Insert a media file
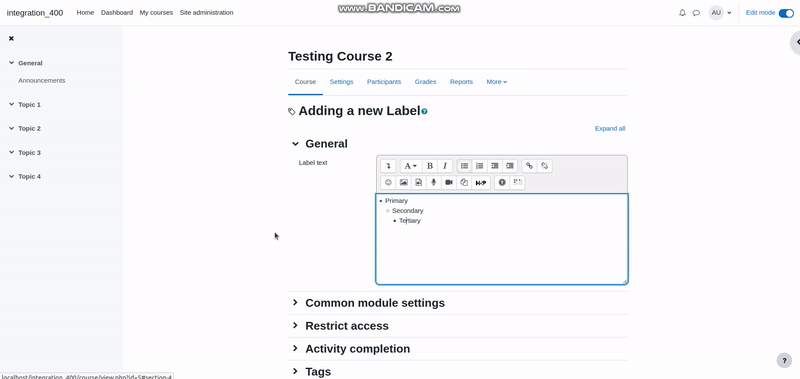 coord(418,183)
